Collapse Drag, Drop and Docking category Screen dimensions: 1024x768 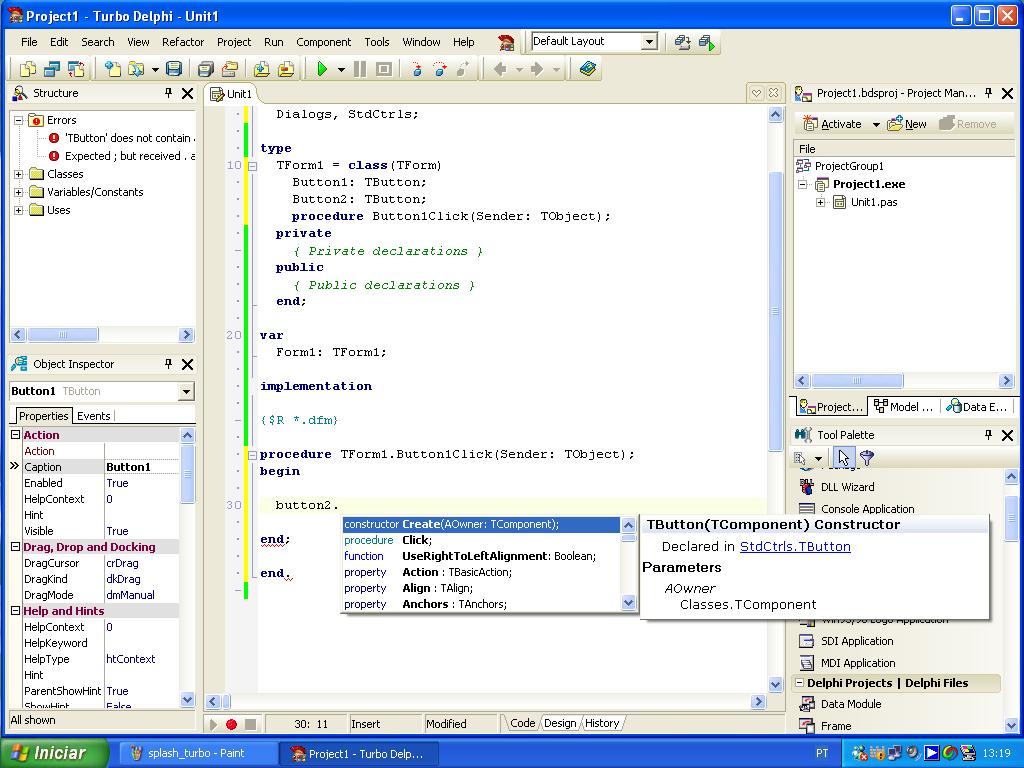[15, 547]
